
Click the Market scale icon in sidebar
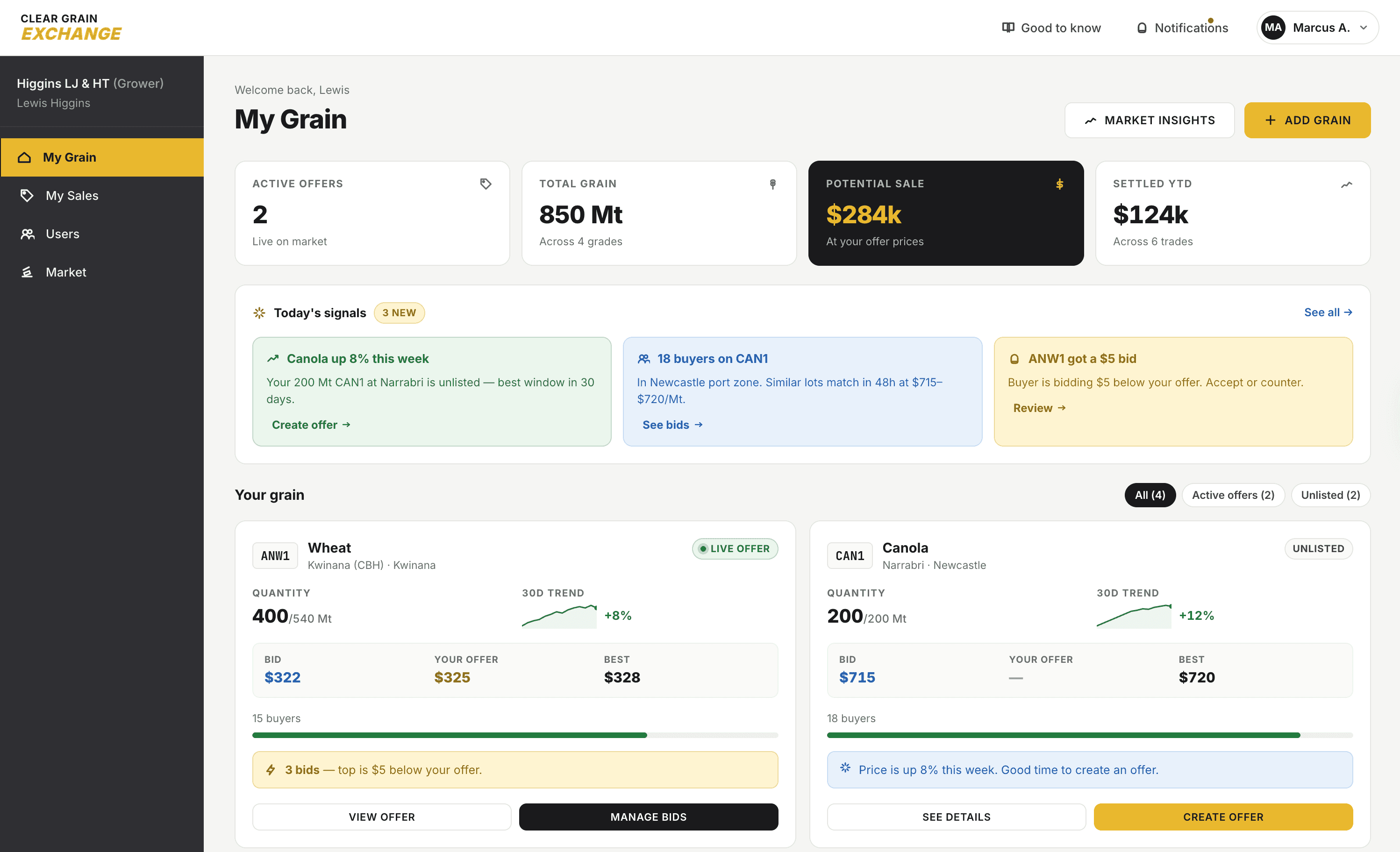(x=26, y=272)
